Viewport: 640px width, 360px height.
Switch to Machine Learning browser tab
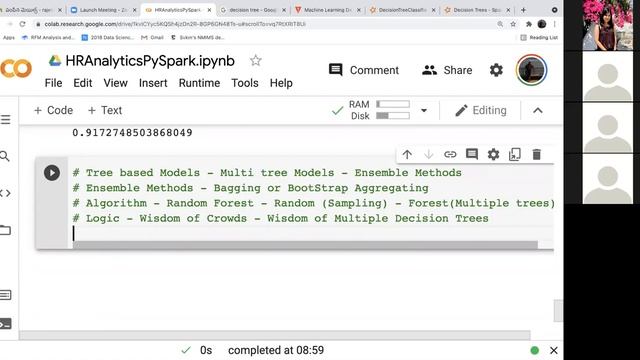tap(327, 10)
